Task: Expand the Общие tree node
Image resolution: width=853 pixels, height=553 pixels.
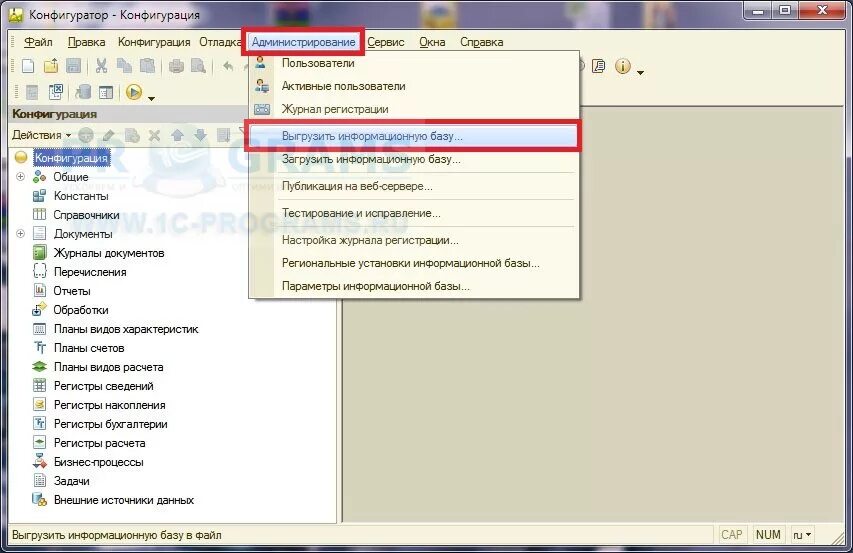Action: click(21, 177)
